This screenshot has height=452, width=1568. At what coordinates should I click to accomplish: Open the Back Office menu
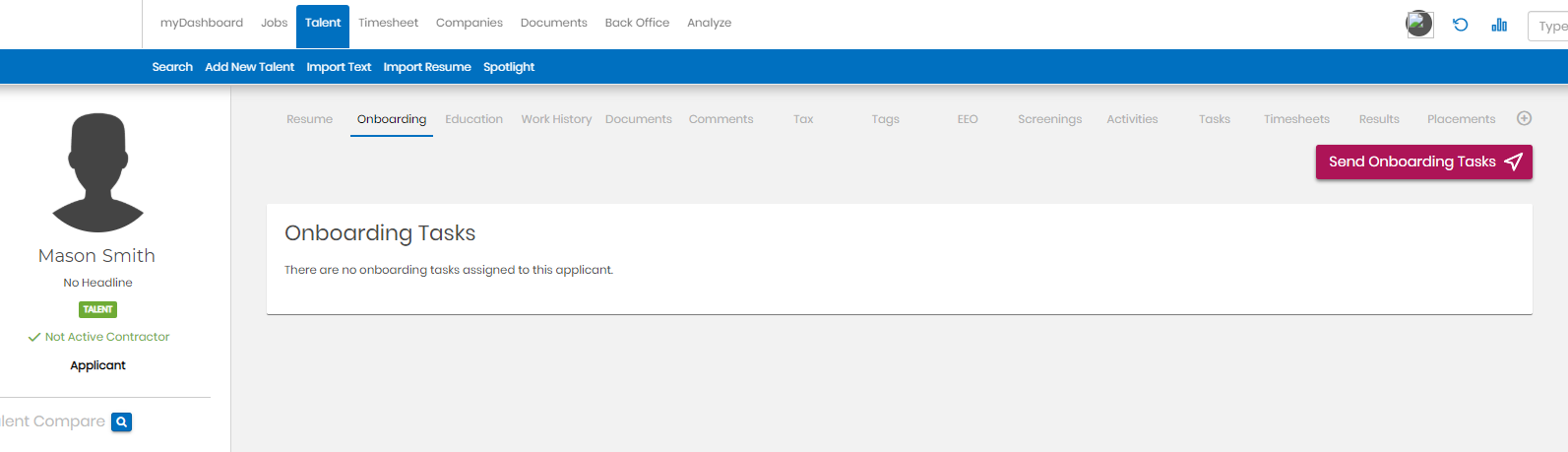(x=637, y=23)
